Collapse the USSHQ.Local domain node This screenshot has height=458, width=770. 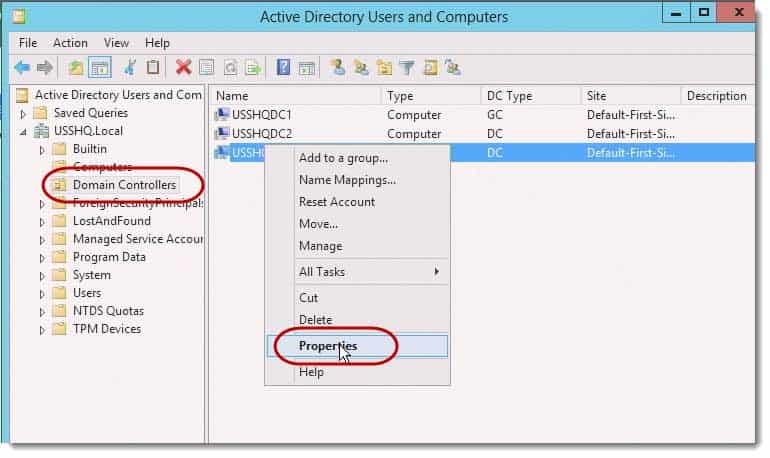point(23,132)
